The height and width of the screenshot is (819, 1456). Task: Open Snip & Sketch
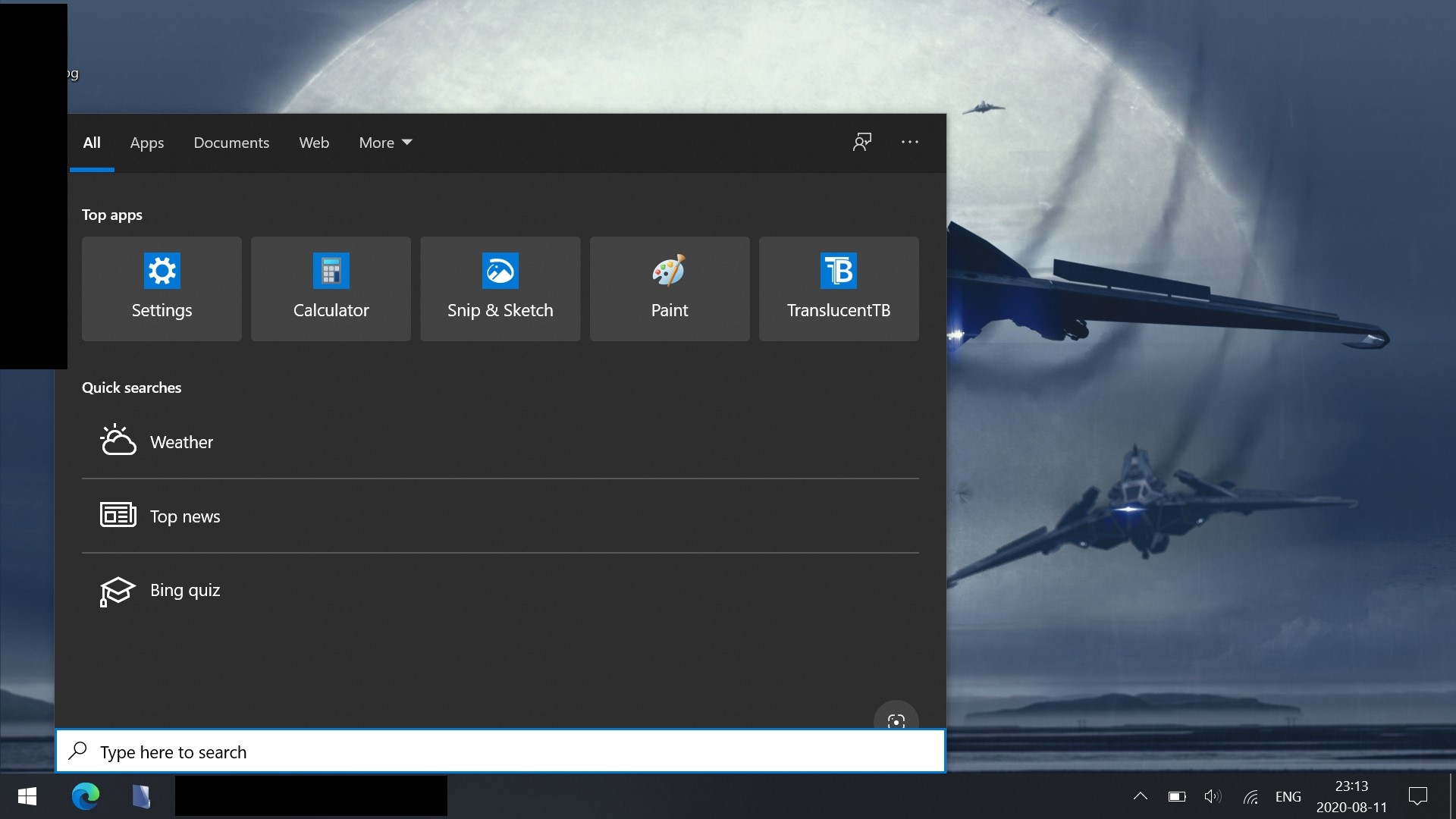point(500,289)
